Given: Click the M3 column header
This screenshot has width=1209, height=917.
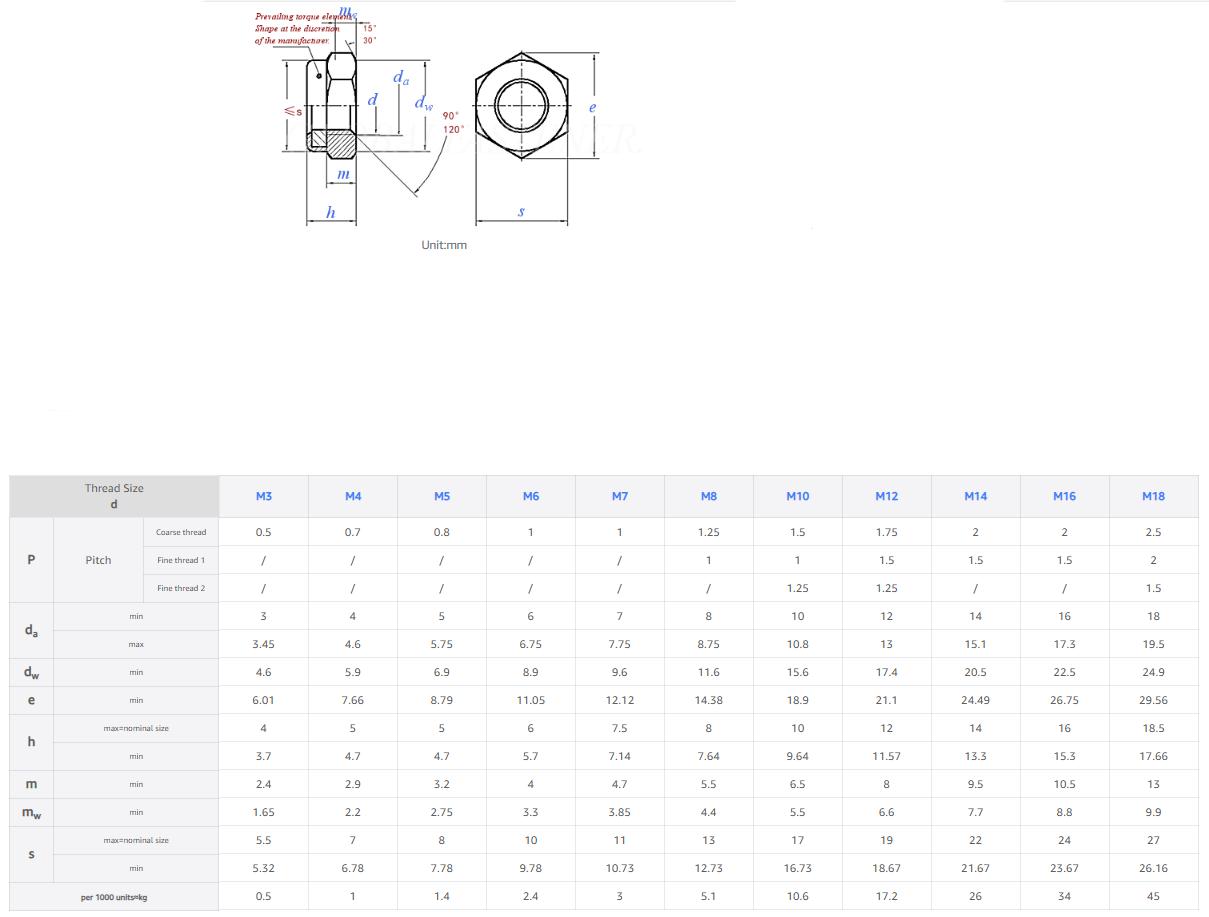Looking at the screenshot, I should point(263,496).
